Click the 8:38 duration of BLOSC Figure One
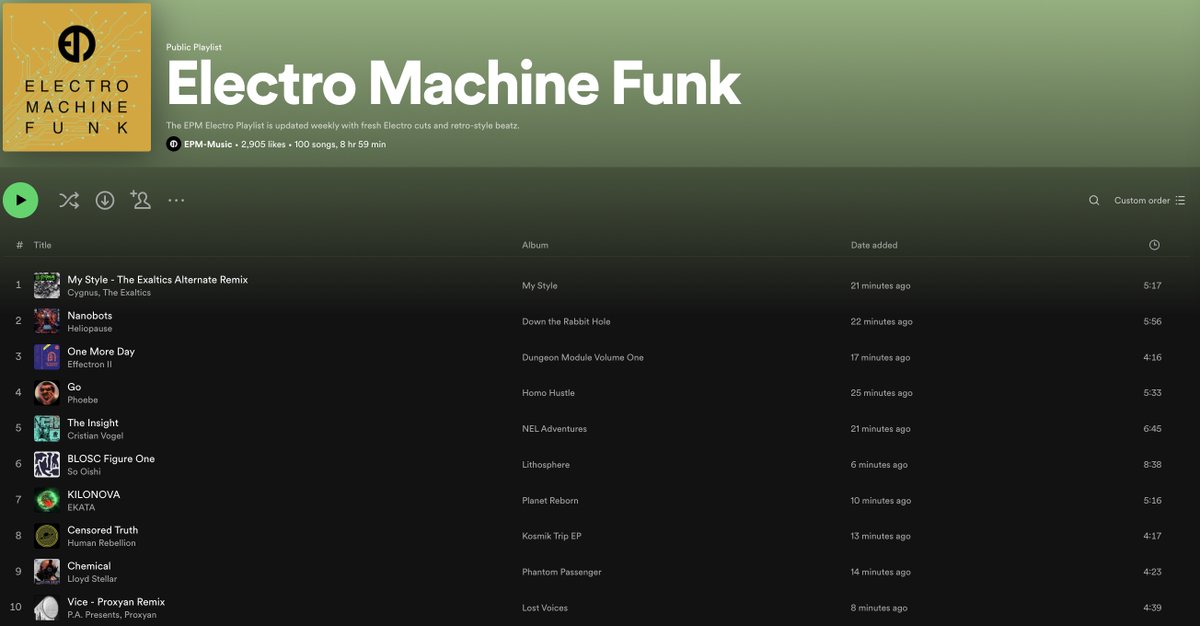Viewport: 1200px width, 626px height. click(x=1152, y=465)
